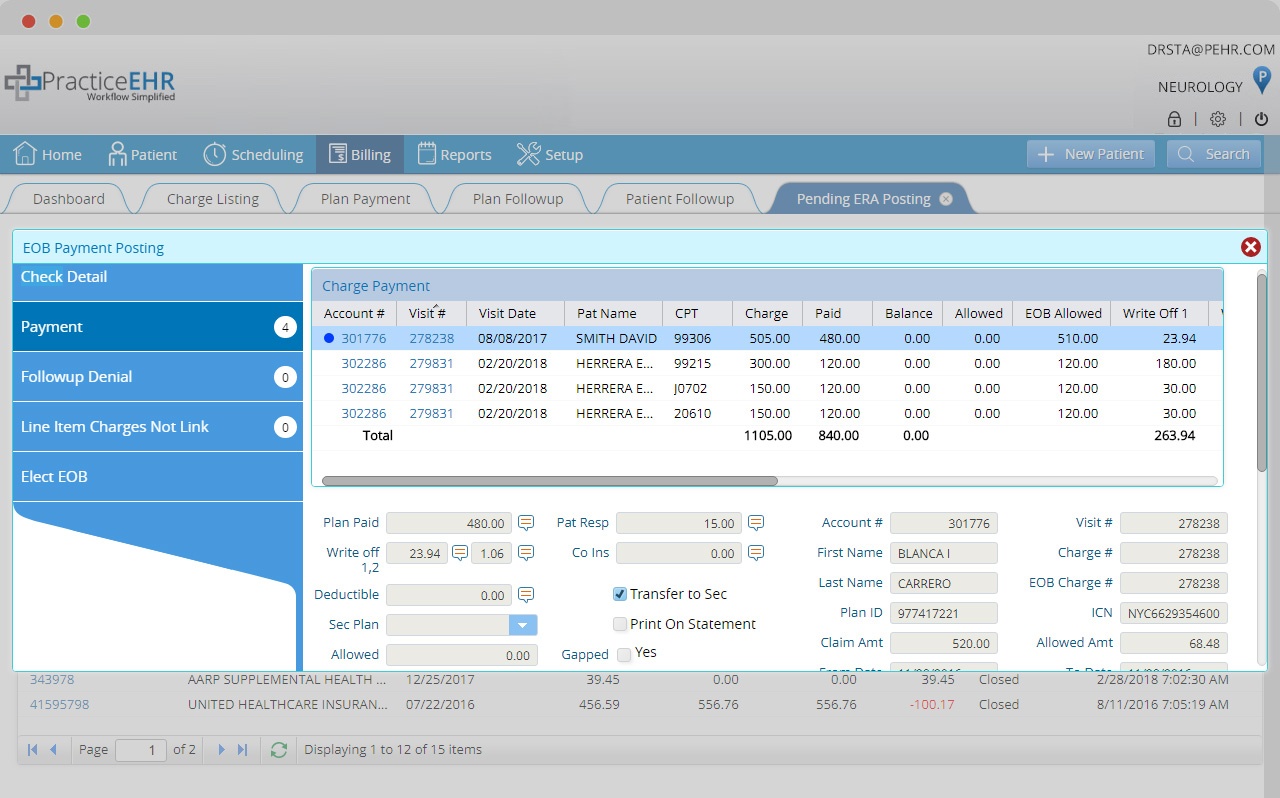The image size is (1280, 798).
Task: Open the Billing menu
Action: tap(360, 155)
